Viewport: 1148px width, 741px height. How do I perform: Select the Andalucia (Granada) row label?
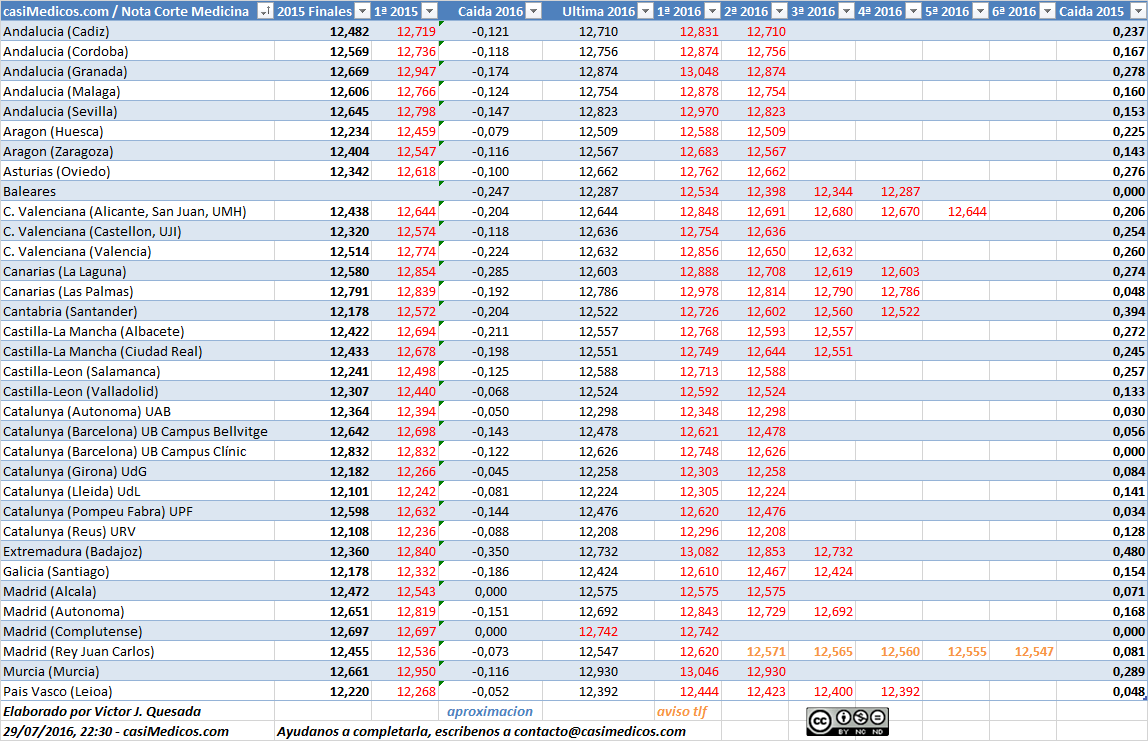click(65, 72)
